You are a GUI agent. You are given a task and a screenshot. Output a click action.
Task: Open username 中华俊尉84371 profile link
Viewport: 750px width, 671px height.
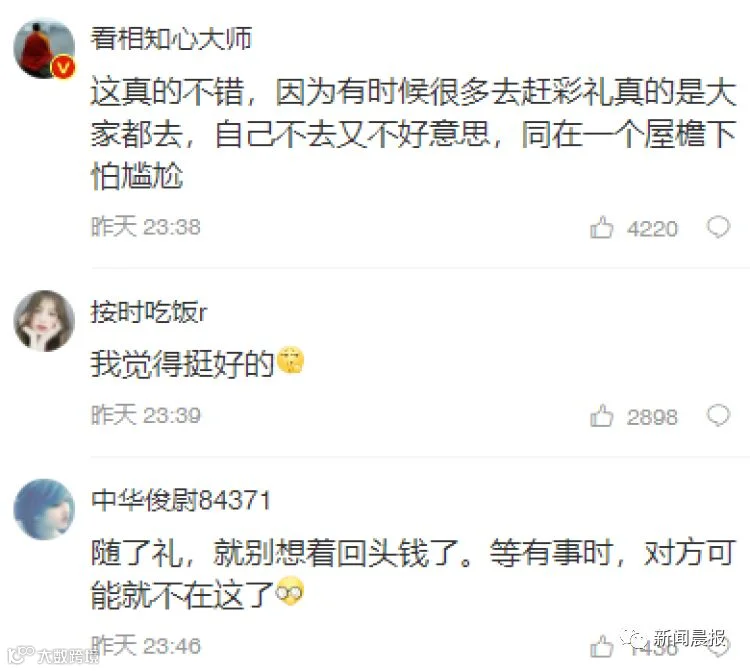181,500
